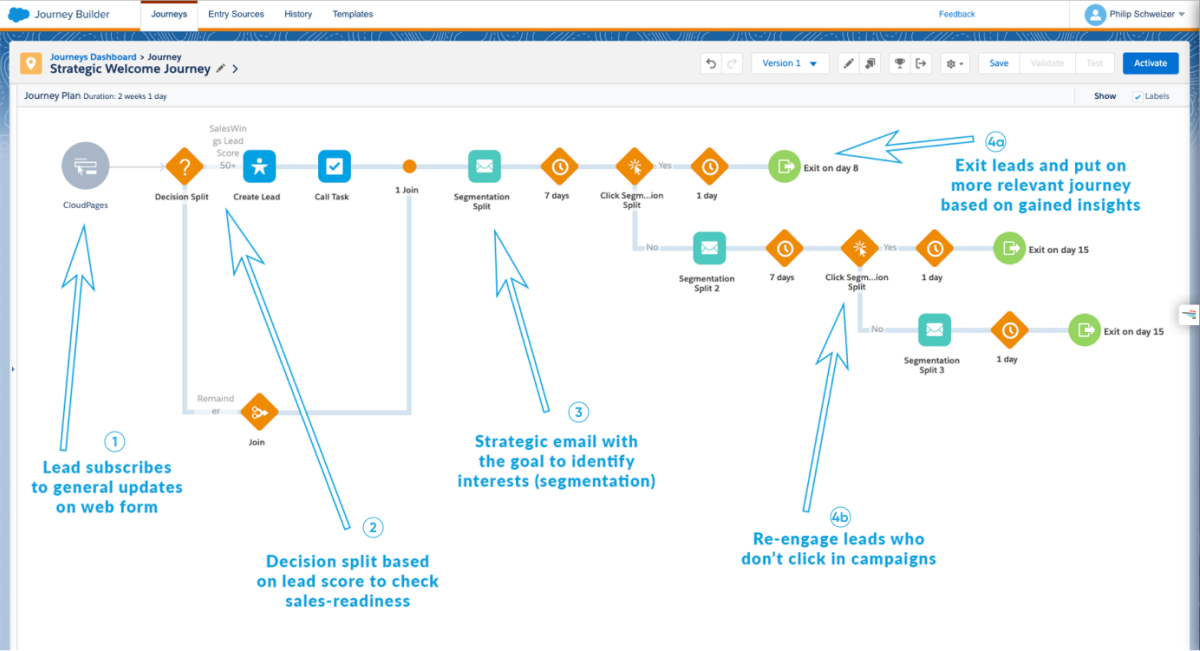Click the pencil edit toolbar icon
This screenshot has height=651, width=1200.
(848, 63)
